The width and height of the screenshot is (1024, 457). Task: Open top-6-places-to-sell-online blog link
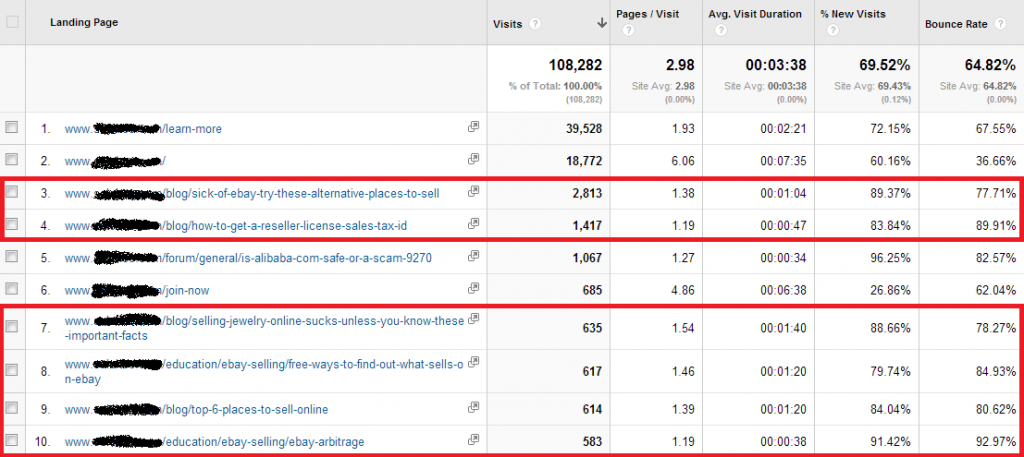tap(196, 409)
